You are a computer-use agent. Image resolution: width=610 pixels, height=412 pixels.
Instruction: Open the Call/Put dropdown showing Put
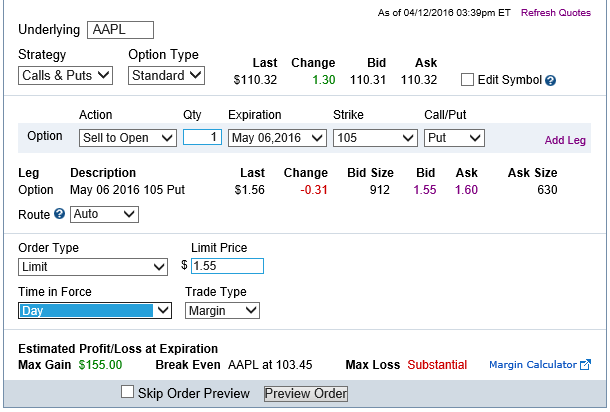[x=454, y=138]
